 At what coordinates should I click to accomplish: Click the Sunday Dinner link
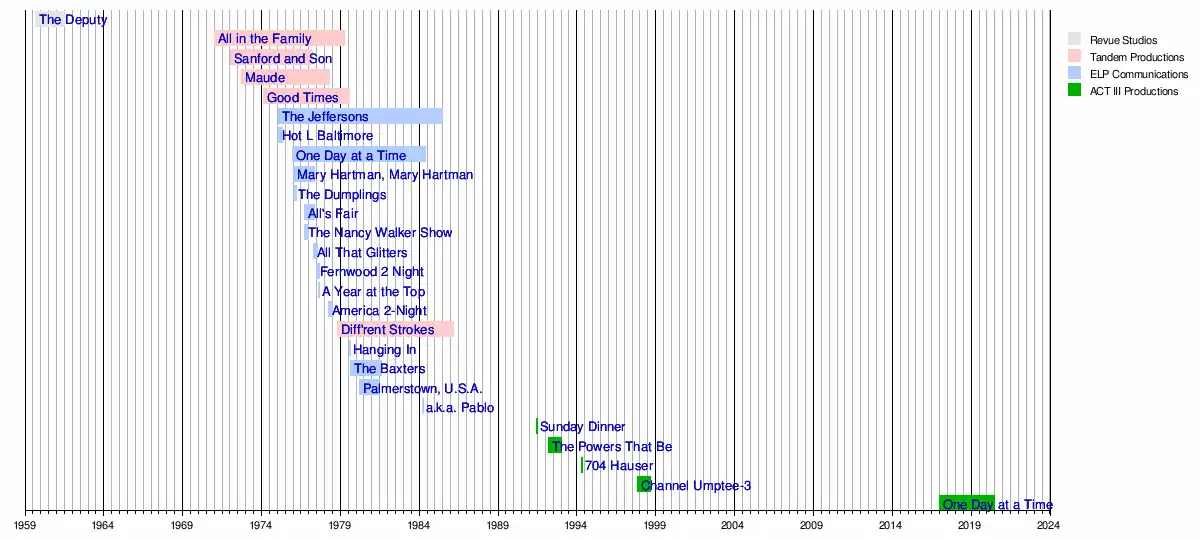[x=582, y=427]
